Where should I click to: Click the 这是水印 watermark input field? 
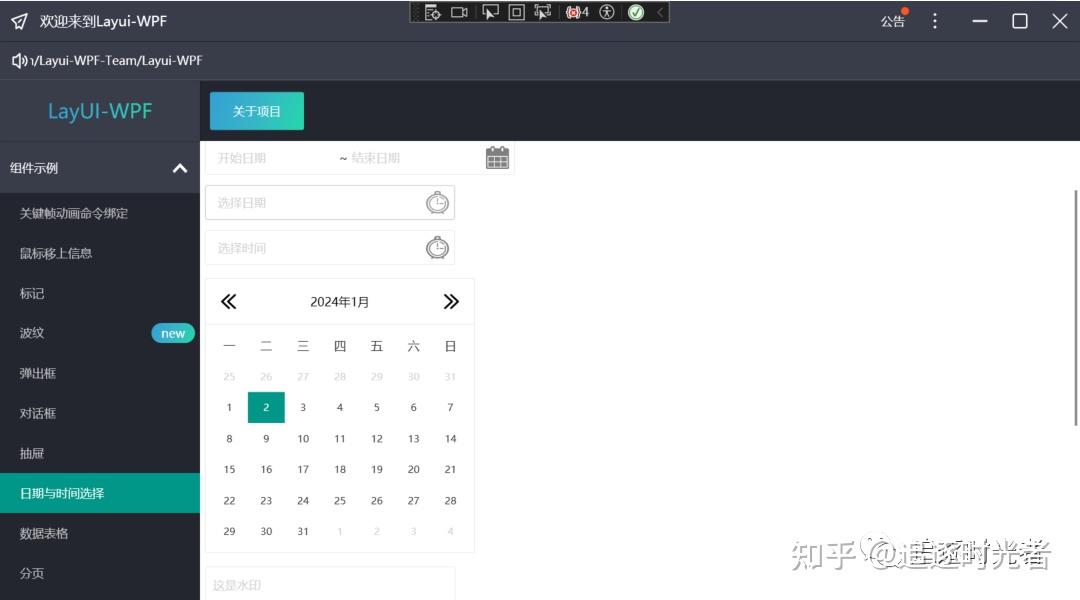click(330, 584)
